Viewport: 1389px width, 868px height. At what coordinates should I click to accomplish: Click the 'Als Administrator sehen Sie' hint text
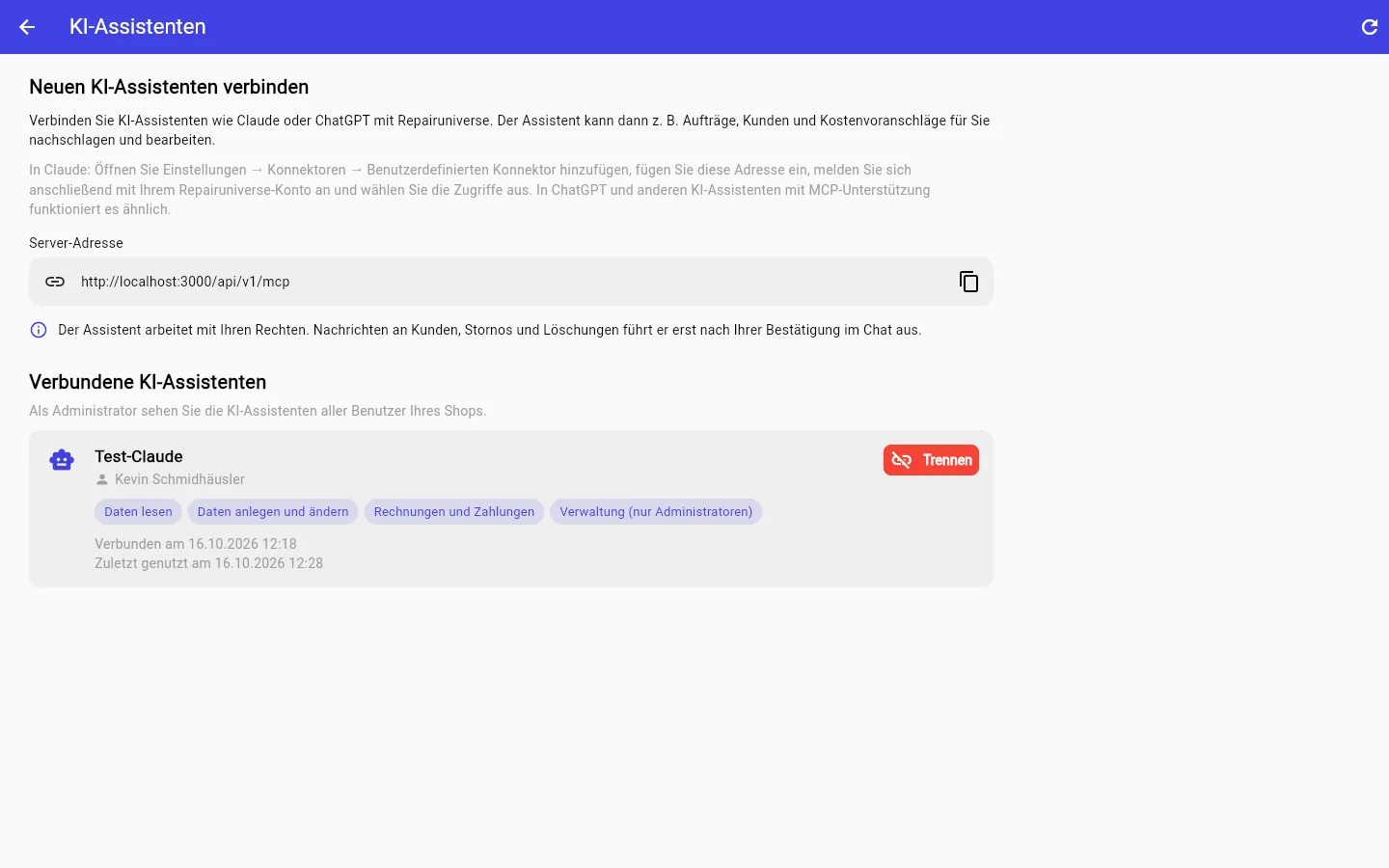pyautogui.click(x=258, y=411)
